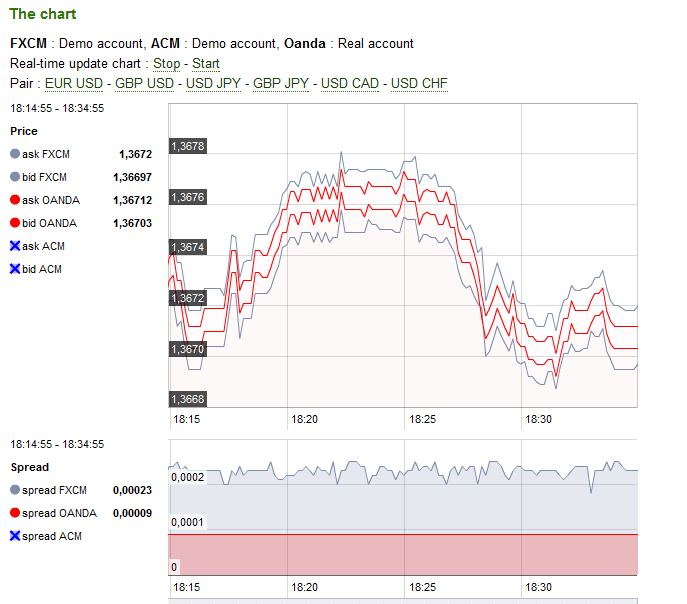This screenshot has height=604, width=687.
Task: Start the real-time chart update
Action: tap(205, 64)
